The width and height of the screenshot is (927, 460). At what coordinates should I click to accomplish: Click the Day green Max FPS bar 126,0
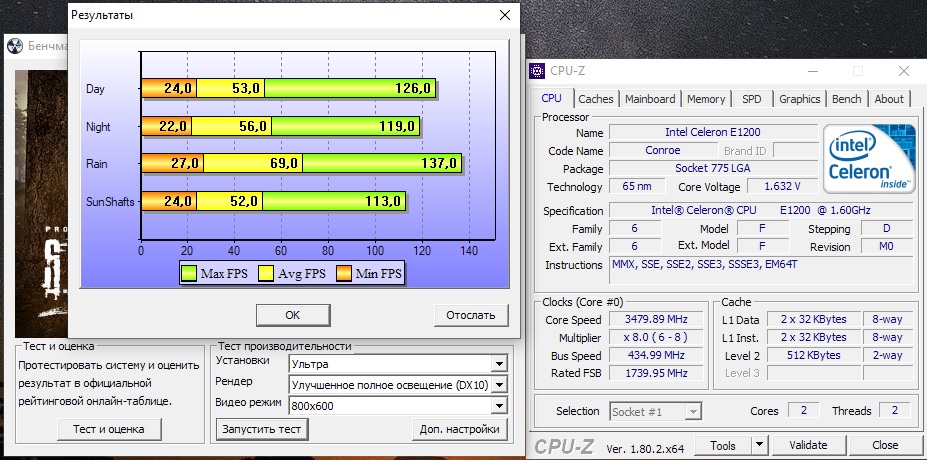(350, 89)
